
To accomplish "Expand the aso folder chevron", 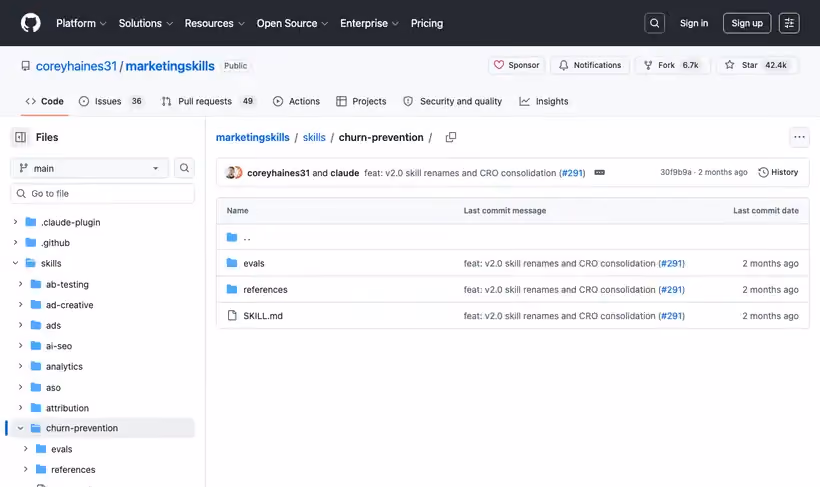I will (x=20, y=387).
